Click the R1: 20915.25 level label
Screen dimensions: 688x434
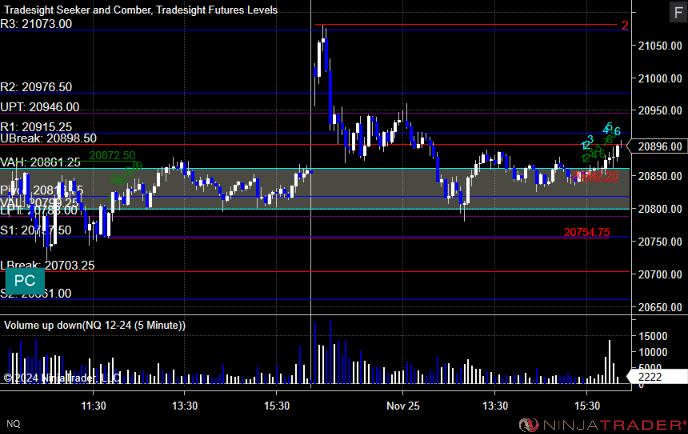pos(36,127)
